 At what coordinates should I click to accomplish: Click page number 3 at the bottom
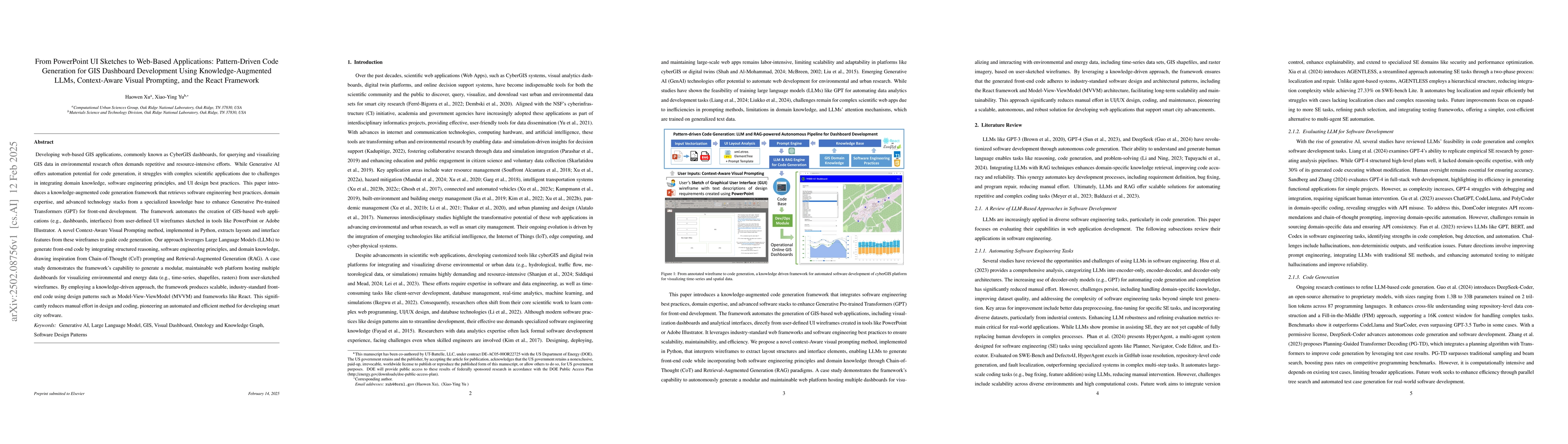783,393
